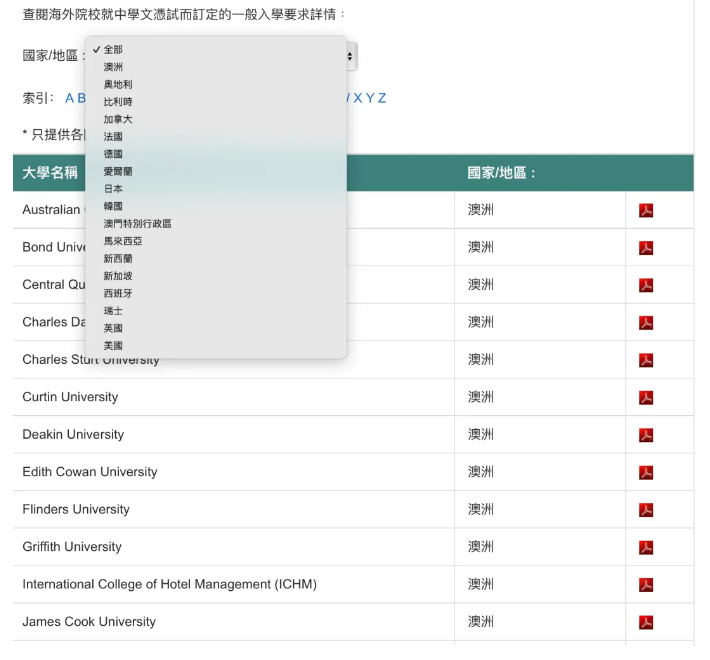Select 英國 option
The height and width of the screenshot is (660, 710).
pyautogui.click(x=216, y=328)
